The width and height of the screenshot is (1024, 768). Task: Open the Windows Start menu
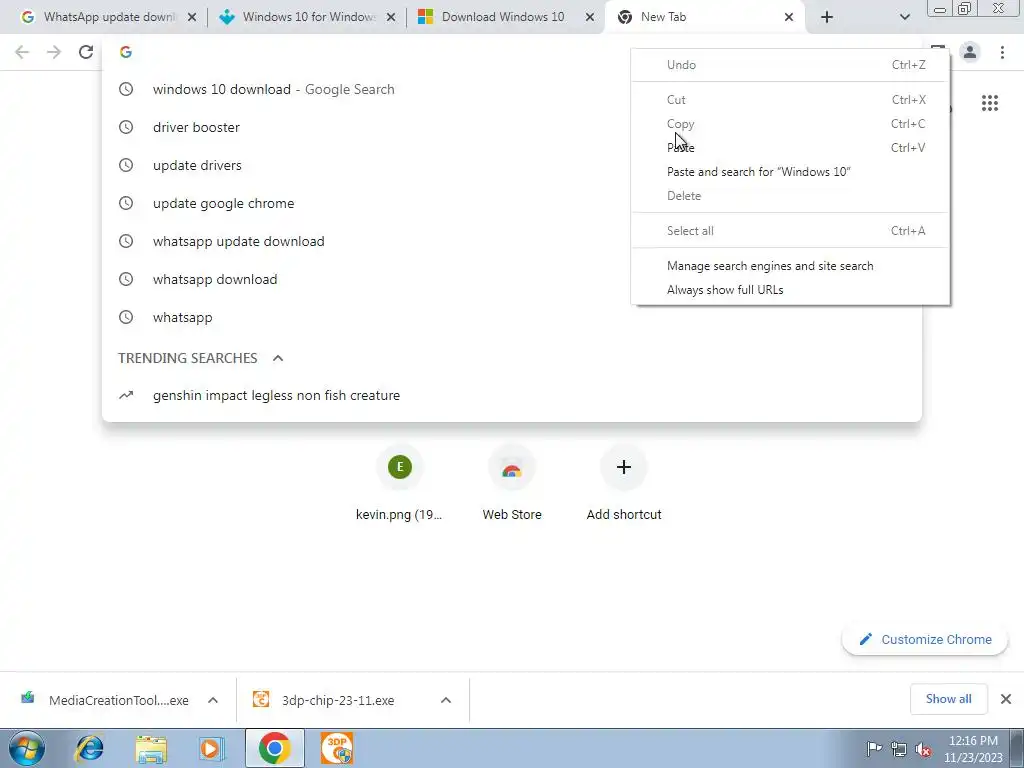[27, 748]
